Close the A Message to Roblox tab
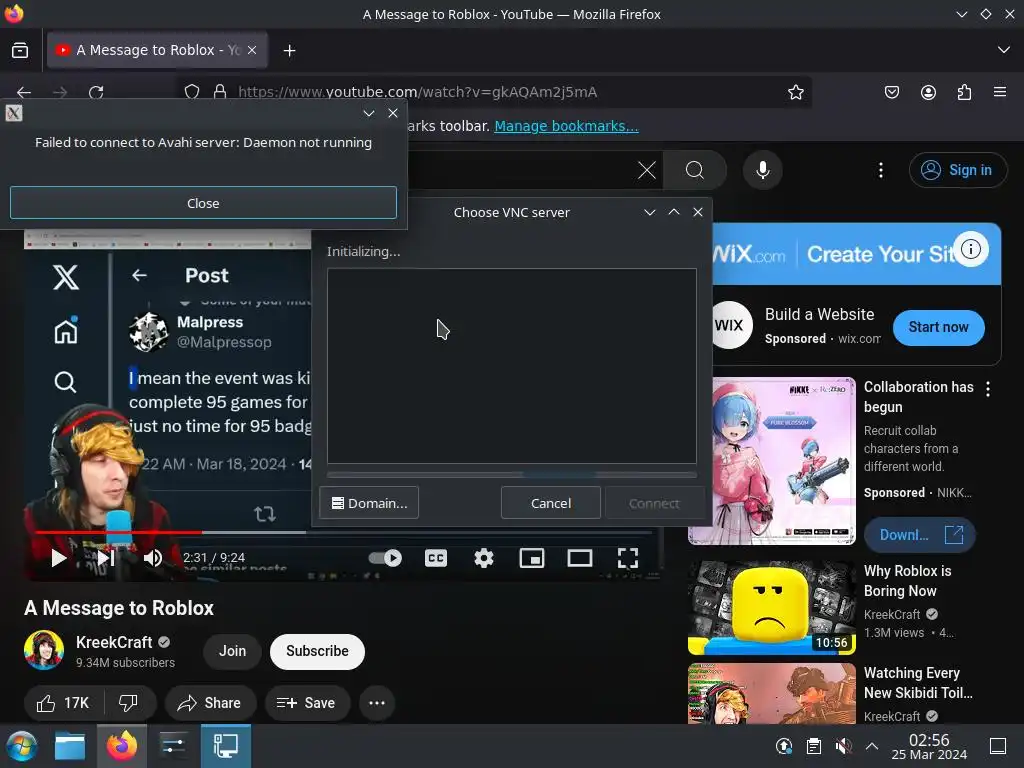Viewport: 1024px width, 768px height. point(252,50)
